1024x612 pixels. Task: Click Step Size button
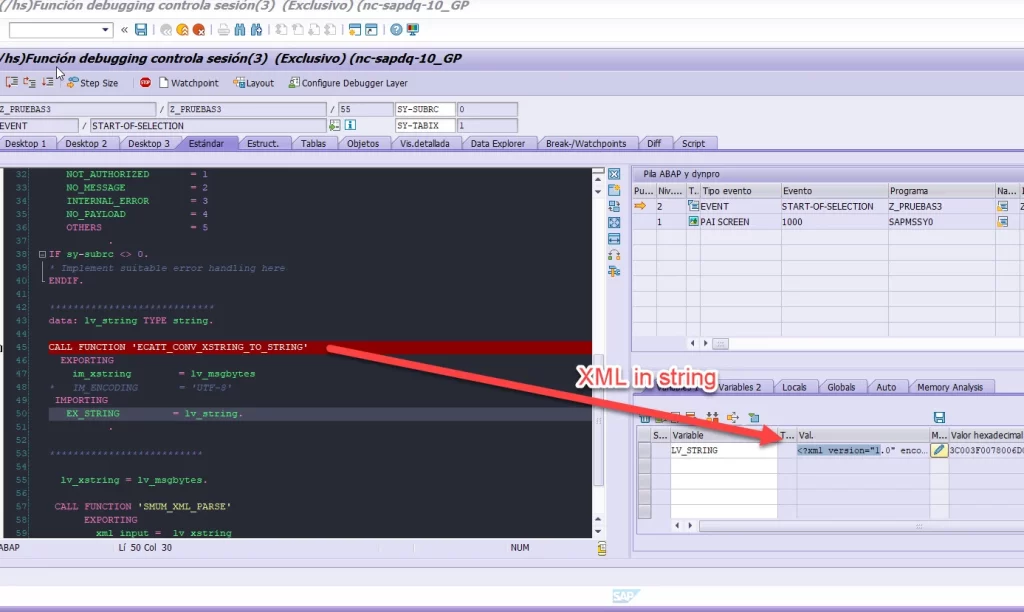click(x=92, y=83)
